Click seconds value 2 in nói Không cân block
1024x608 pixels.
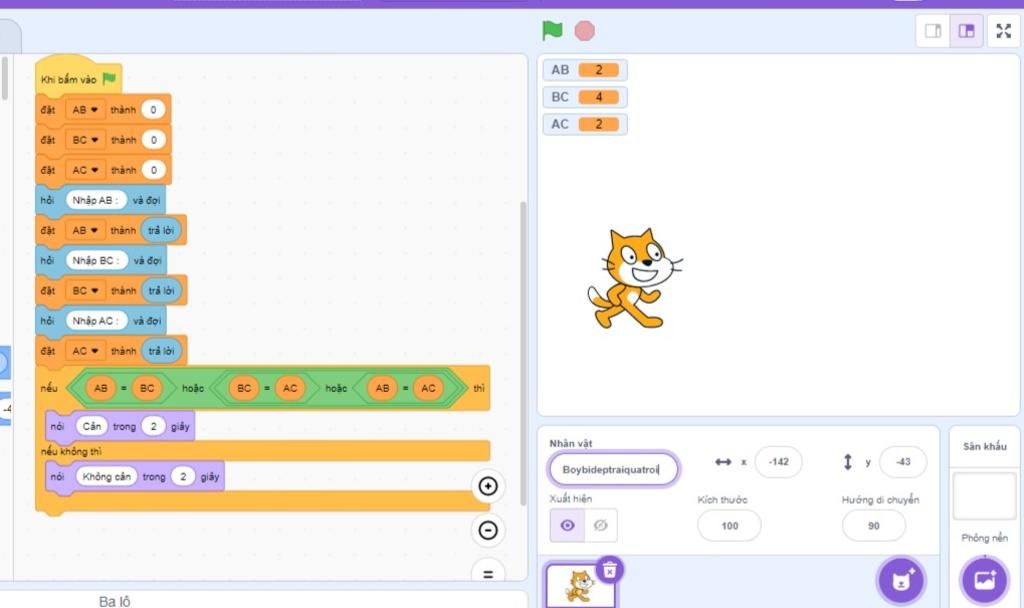pyautogui.click(x=183, y=476)
